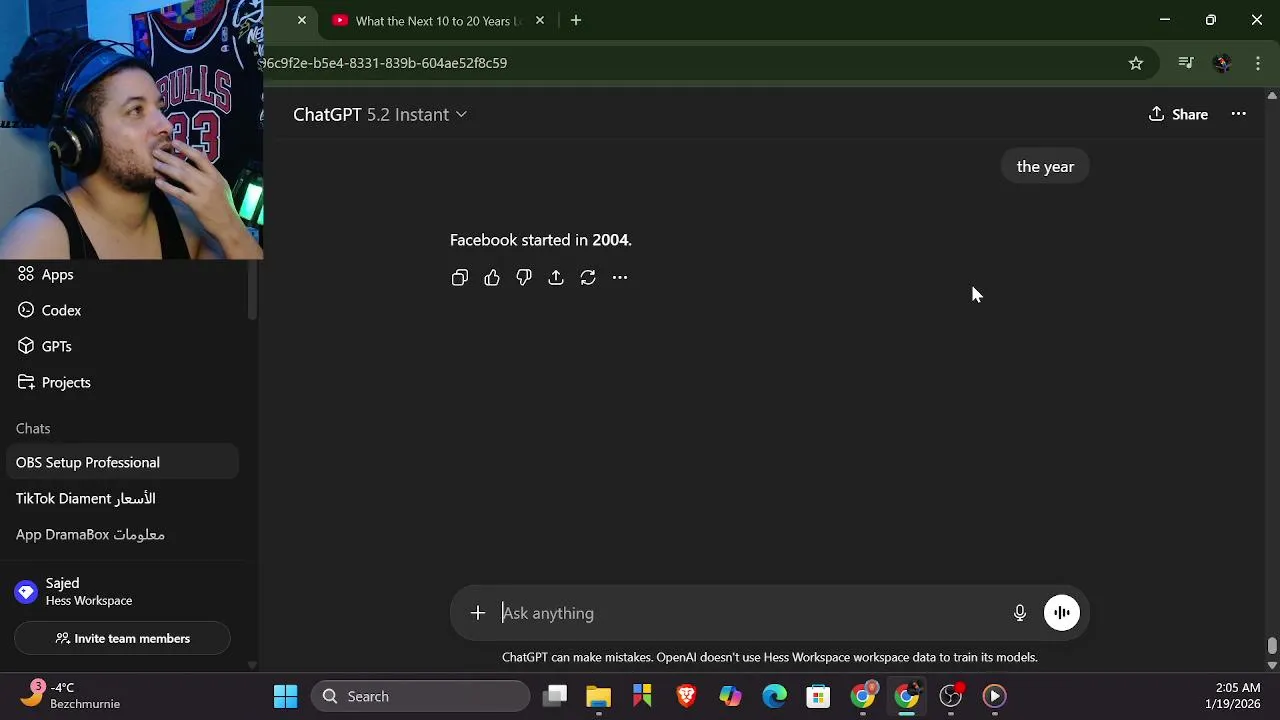
Task: Give thumbs up to the response
Action: pos(492,278)
